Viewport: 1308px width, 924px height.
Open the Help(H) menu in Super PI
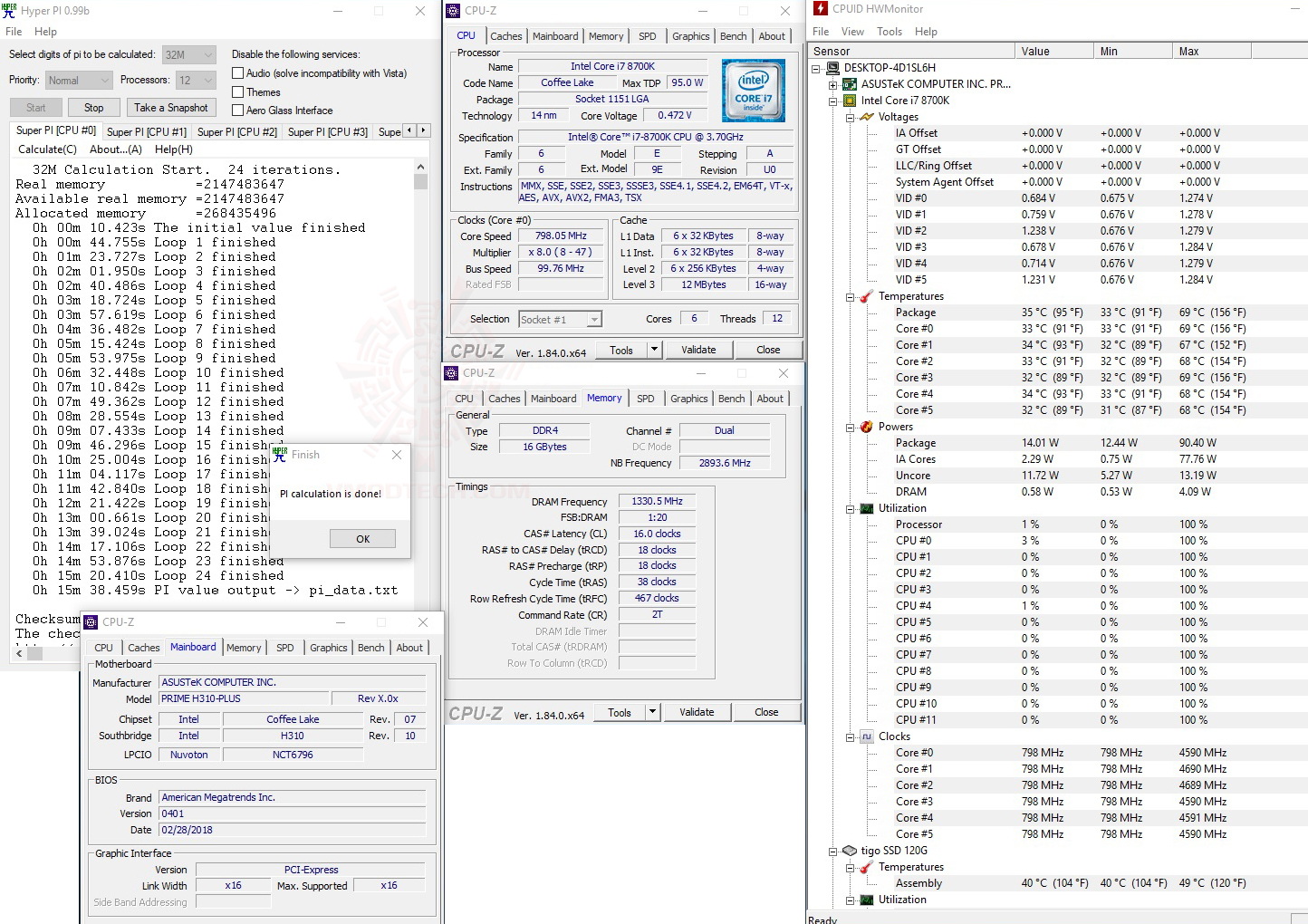174,149
